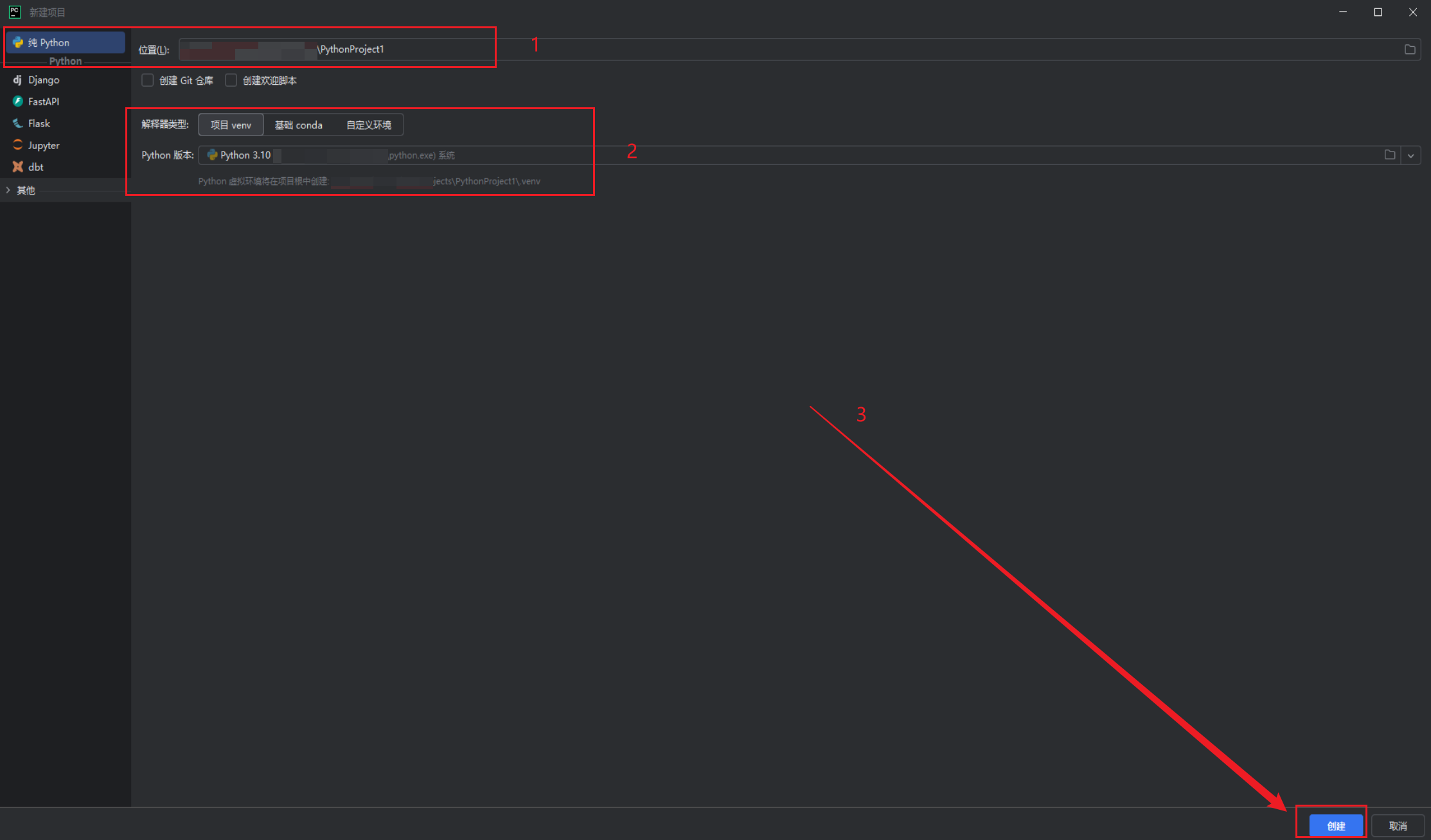Maximize the 新建项目 window
Viewport: 1431px width, 840px height.
(x=1378, y=12)
